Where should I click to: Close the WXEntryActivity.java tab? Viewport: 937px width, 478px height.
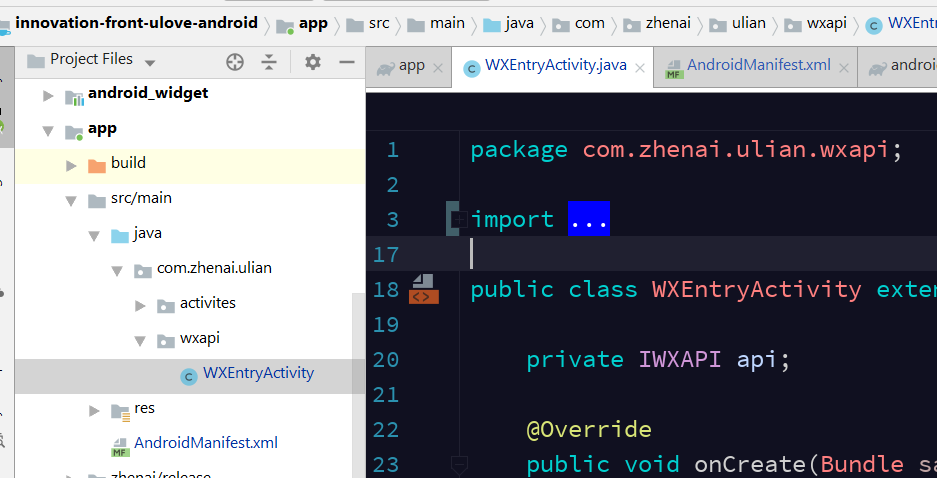639,68
